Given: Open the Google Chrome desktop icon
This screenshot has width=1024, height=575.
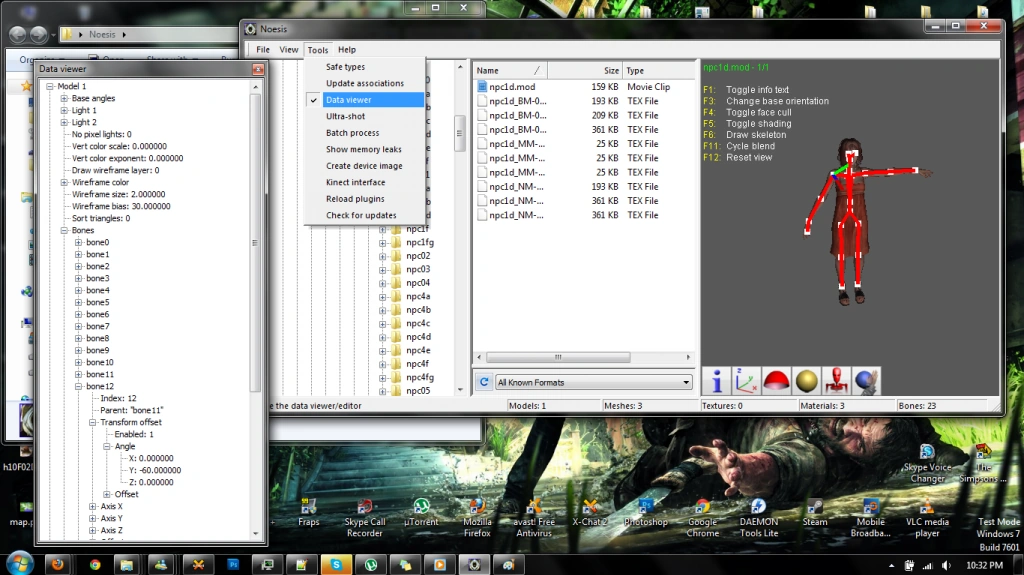Looking at the screenshot, I should [702, 518].
